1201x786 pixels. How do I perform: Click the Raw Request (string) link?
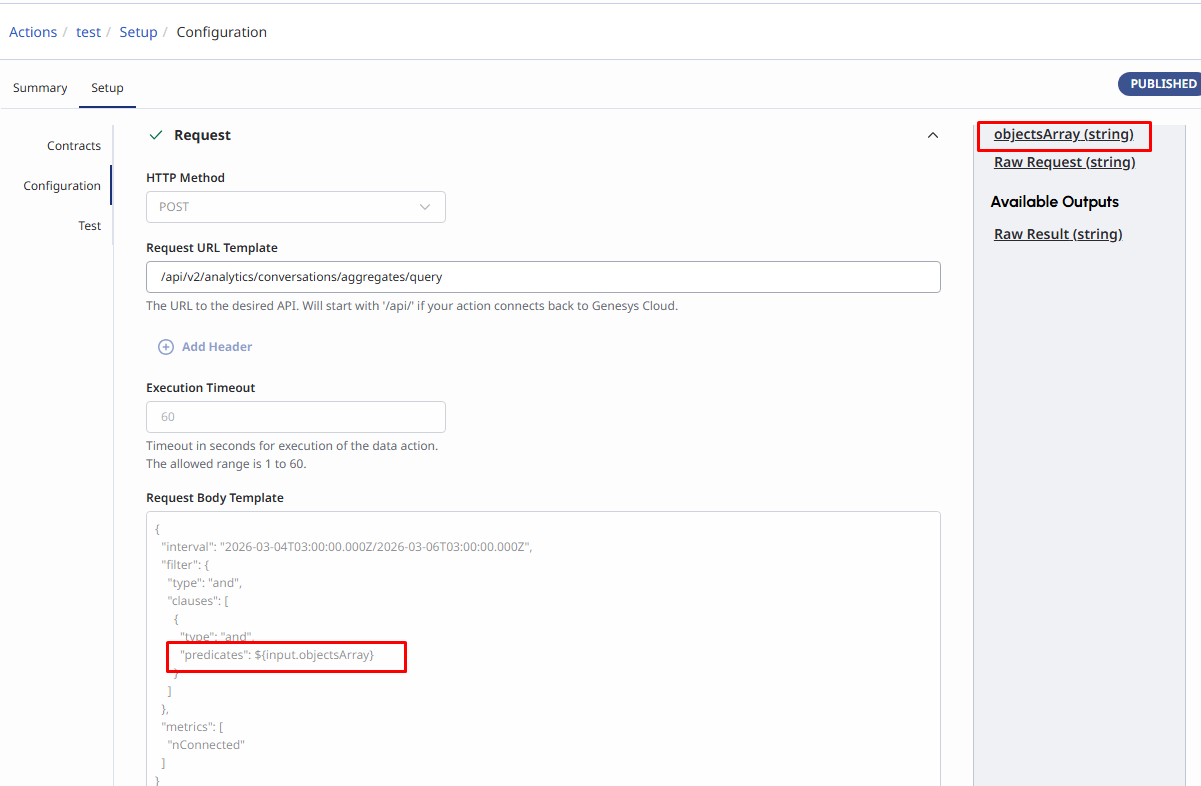click(x=1064, y=162)
